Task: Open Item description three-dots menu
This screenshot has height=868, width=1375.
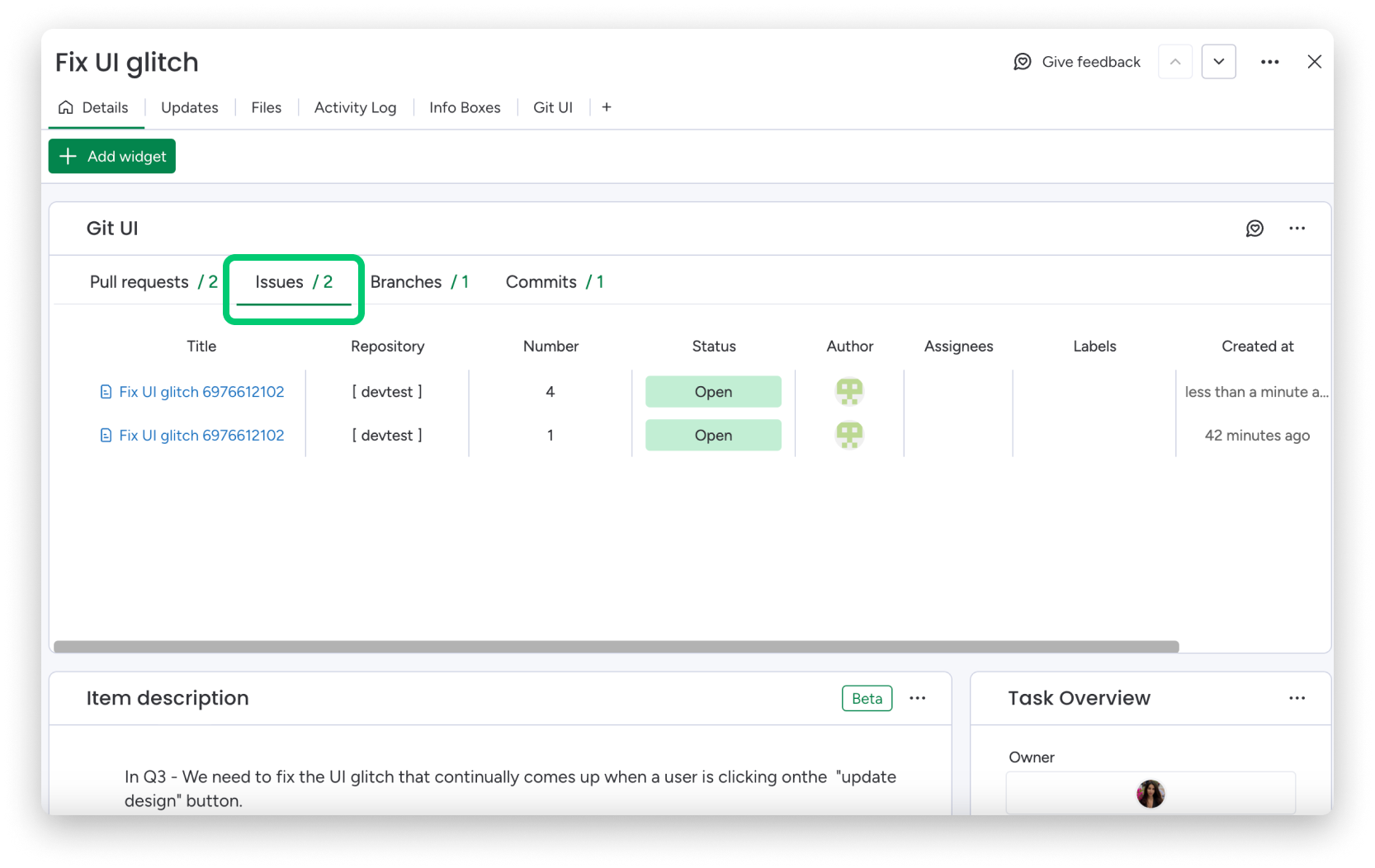Action: [917, 698]
